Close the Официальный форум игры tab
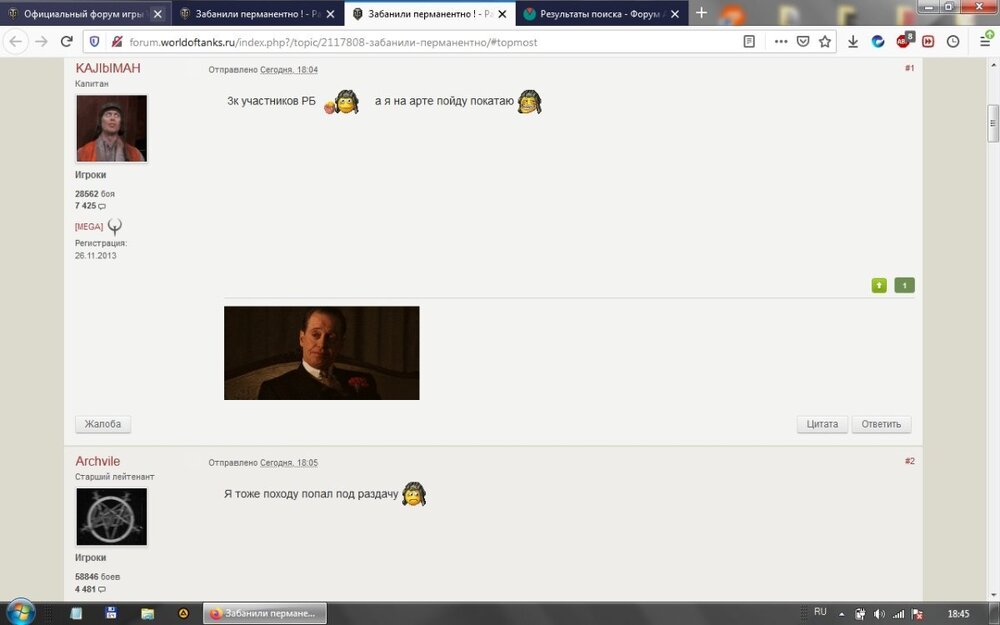Screen dimensions: 1000x625 coord(158,13)
